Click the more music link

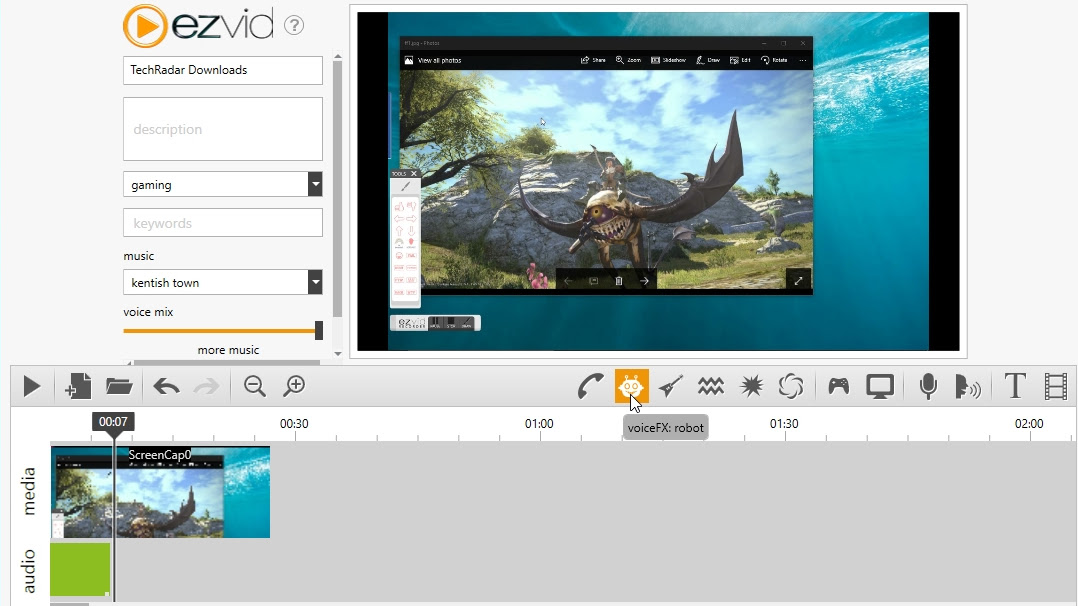pos(228,350)
